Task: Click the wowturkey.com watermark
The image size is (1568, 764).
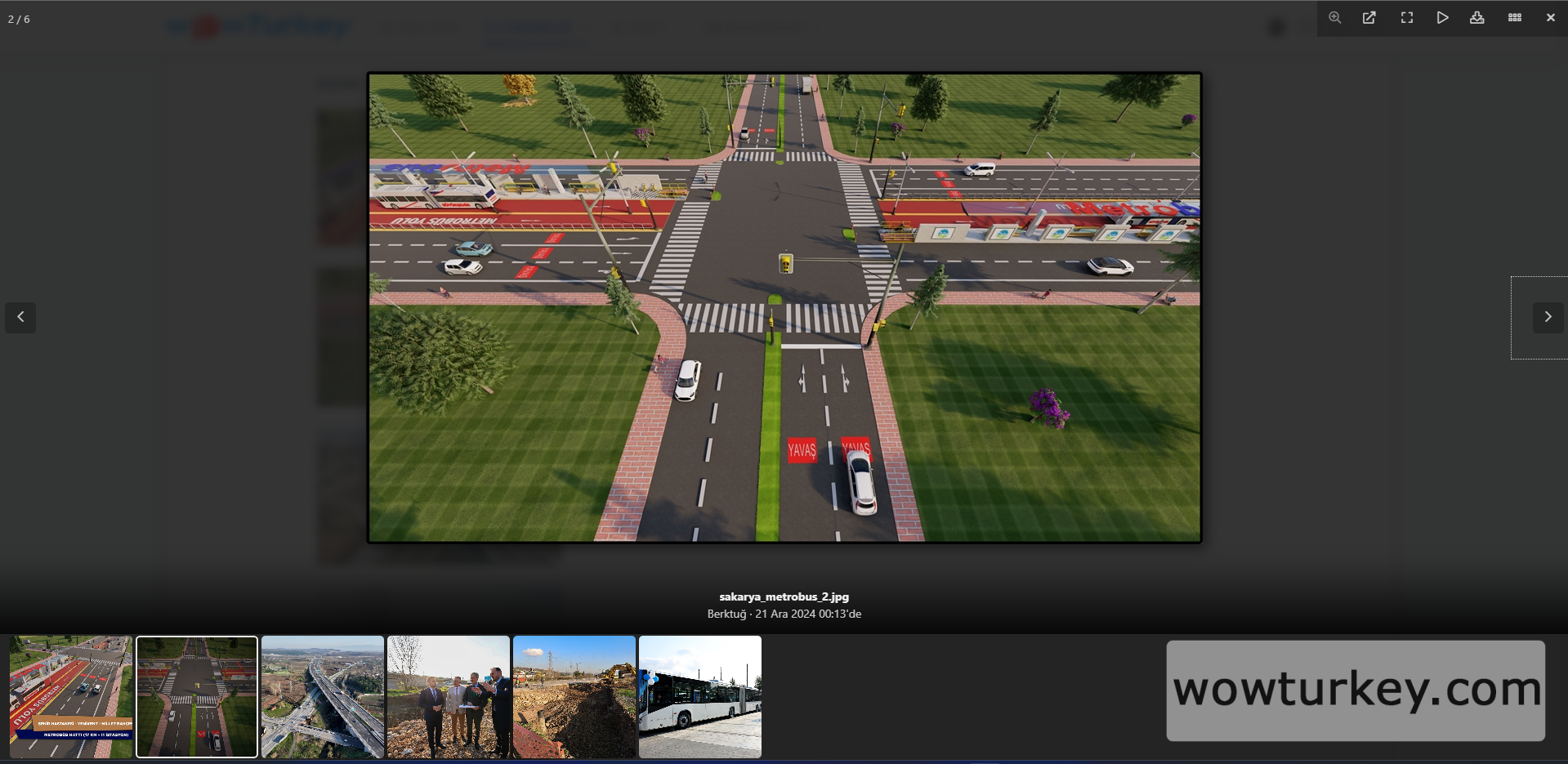Action: [1355, 690]
